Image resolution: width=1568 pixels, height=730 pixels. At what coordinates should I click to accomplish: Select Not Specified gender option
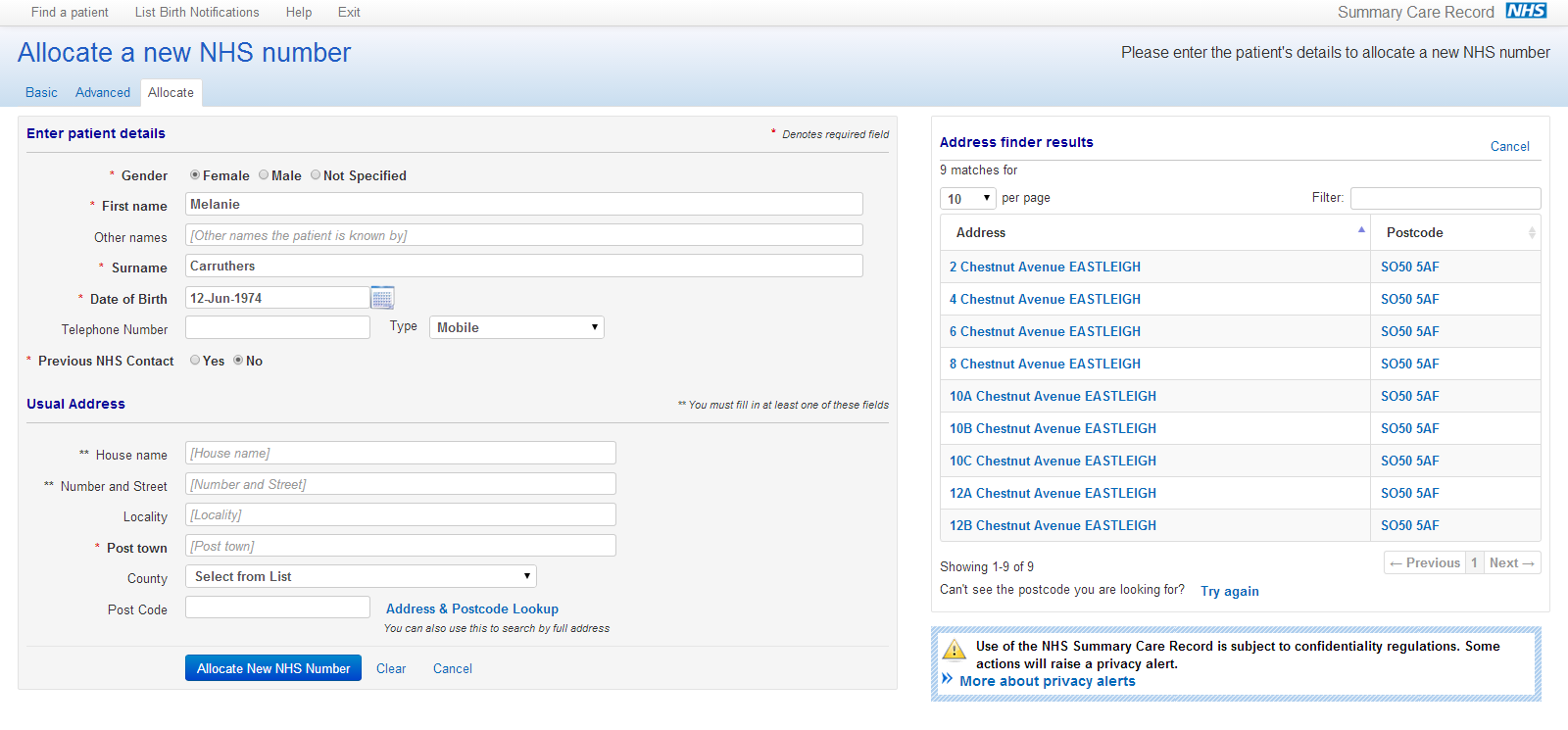click(x=316, y=175)
